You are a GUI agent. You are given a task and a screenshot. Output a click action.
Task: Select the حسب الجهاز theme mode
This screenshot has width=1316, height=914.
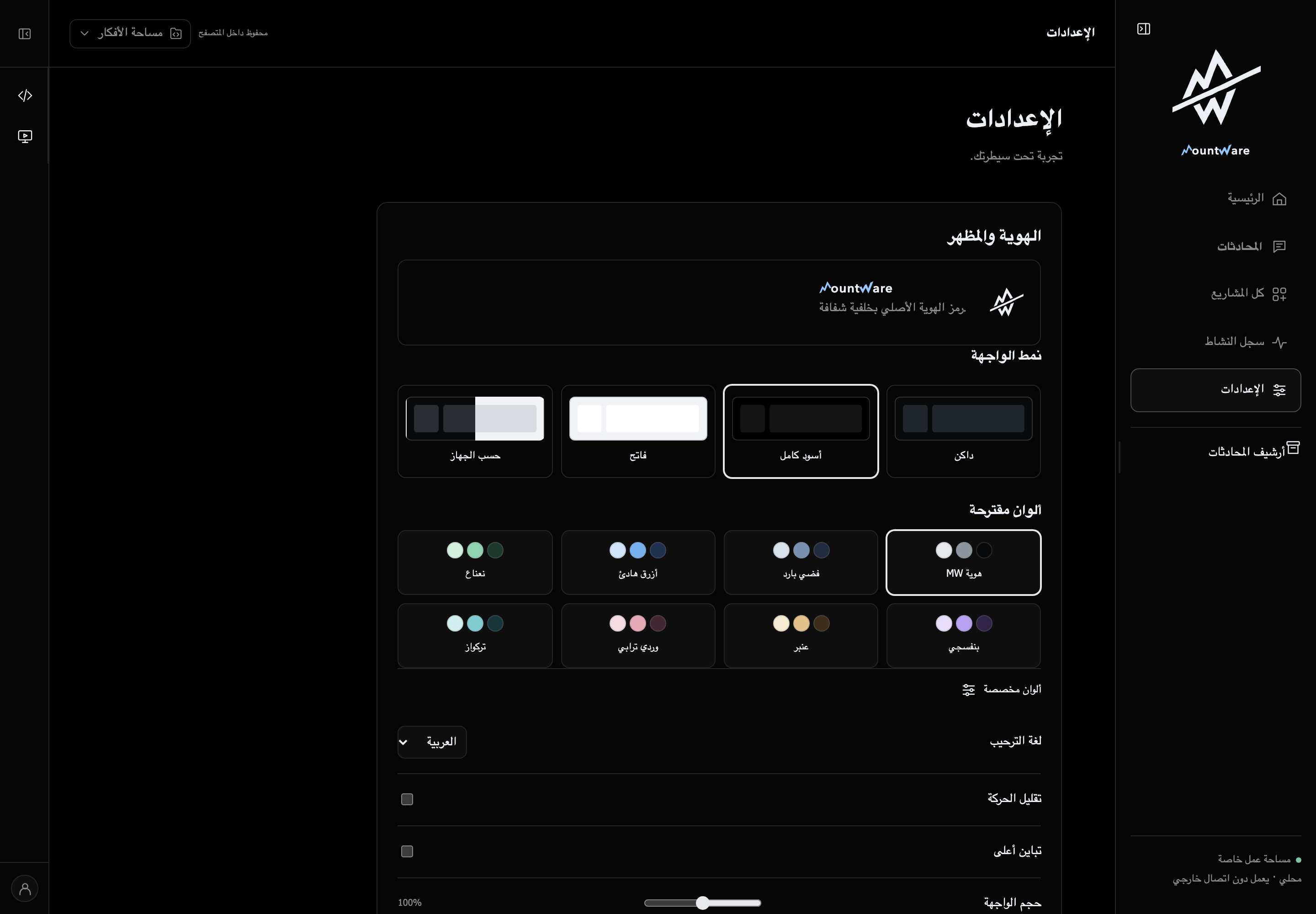point(475,431)
